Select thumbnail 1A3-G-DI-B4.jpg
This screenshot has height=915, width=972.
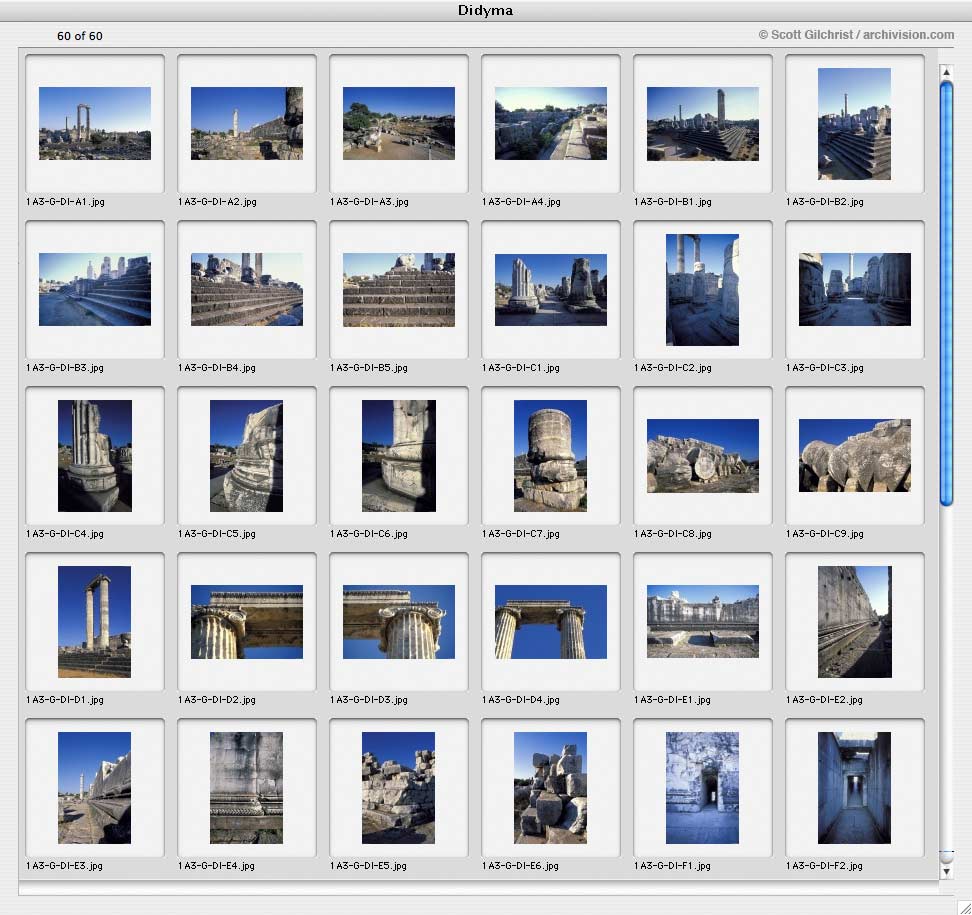click(247, 290)
